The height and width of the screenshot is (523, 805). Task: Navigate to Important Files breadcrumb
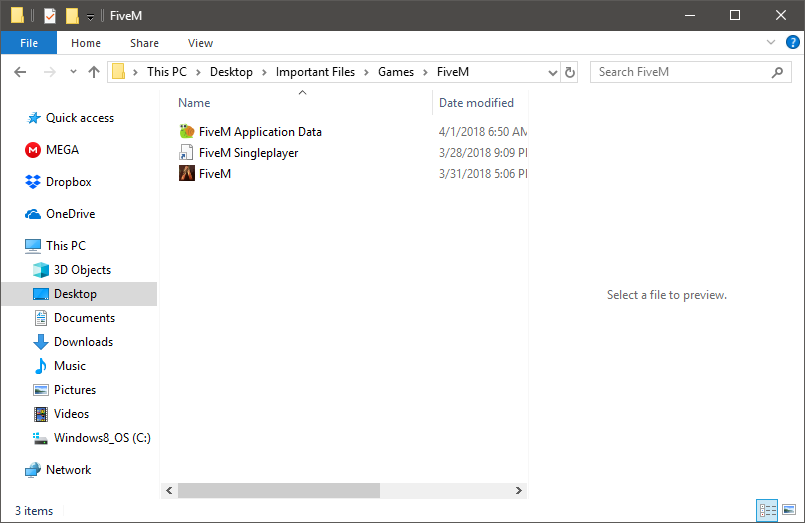pos(315,72)
